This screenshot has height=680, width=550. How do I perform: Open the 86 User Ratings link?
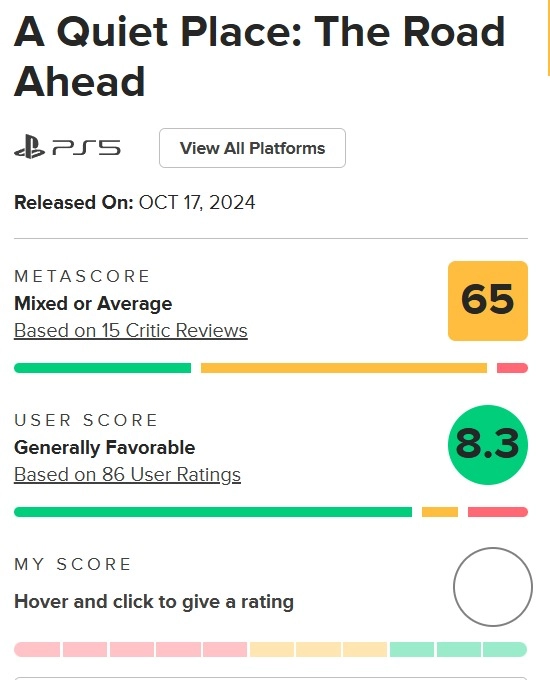click(x=127, y=474)
